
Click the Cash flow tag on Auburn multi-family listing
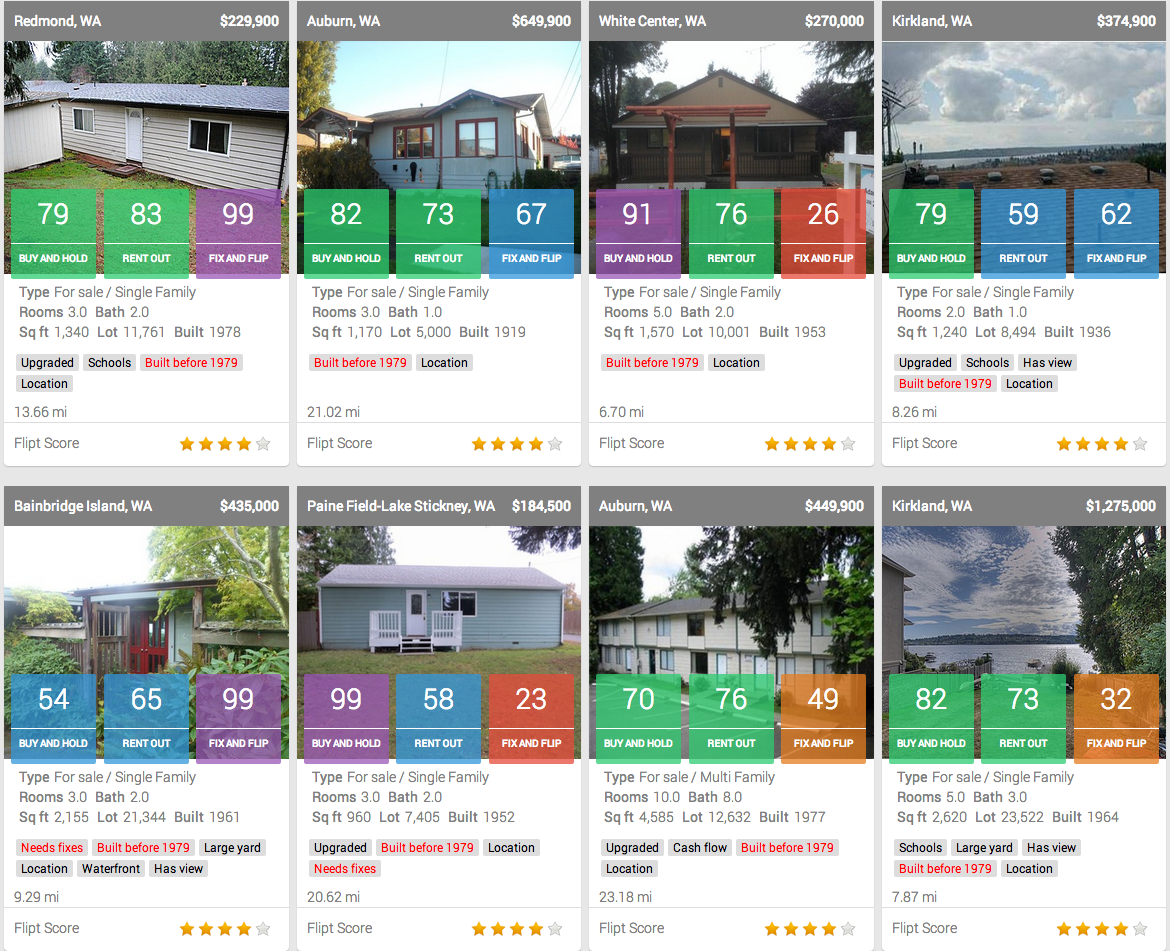pos(700,848)
